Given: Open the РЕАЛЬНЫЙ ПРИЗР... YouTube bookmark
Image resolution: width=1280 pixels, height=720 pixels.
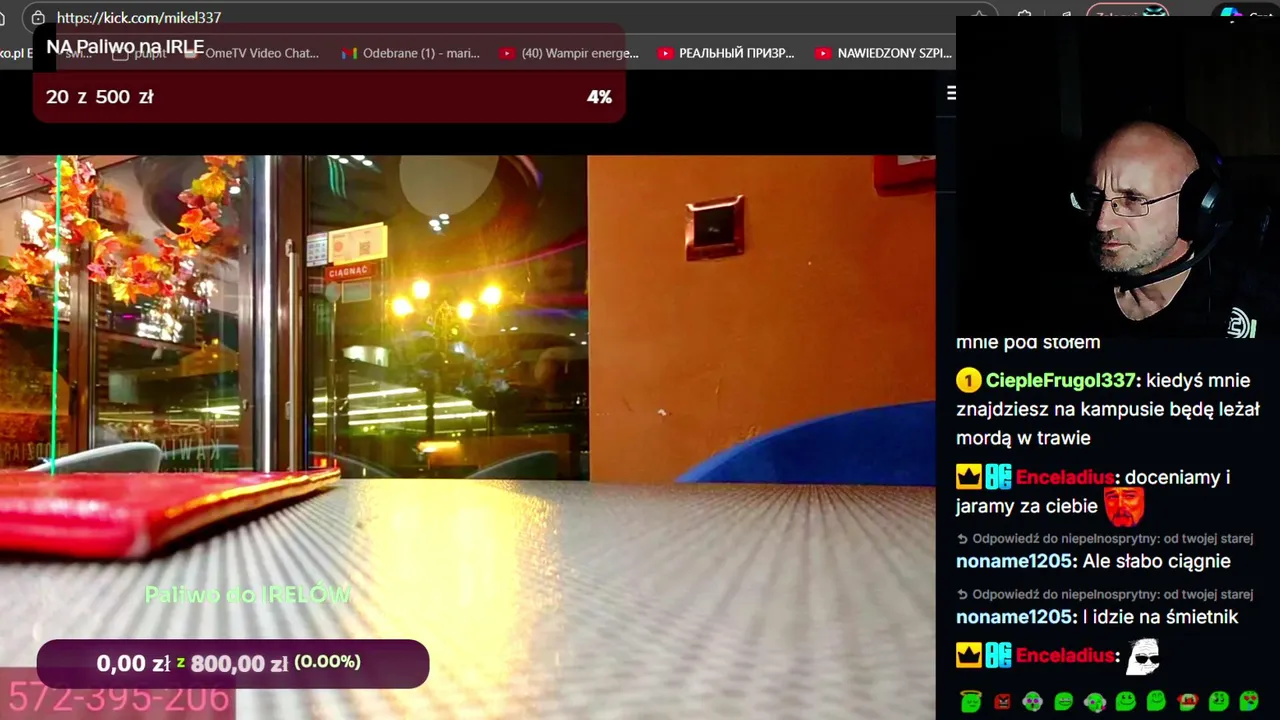Looking at the screenshot, I should point(726,53).
